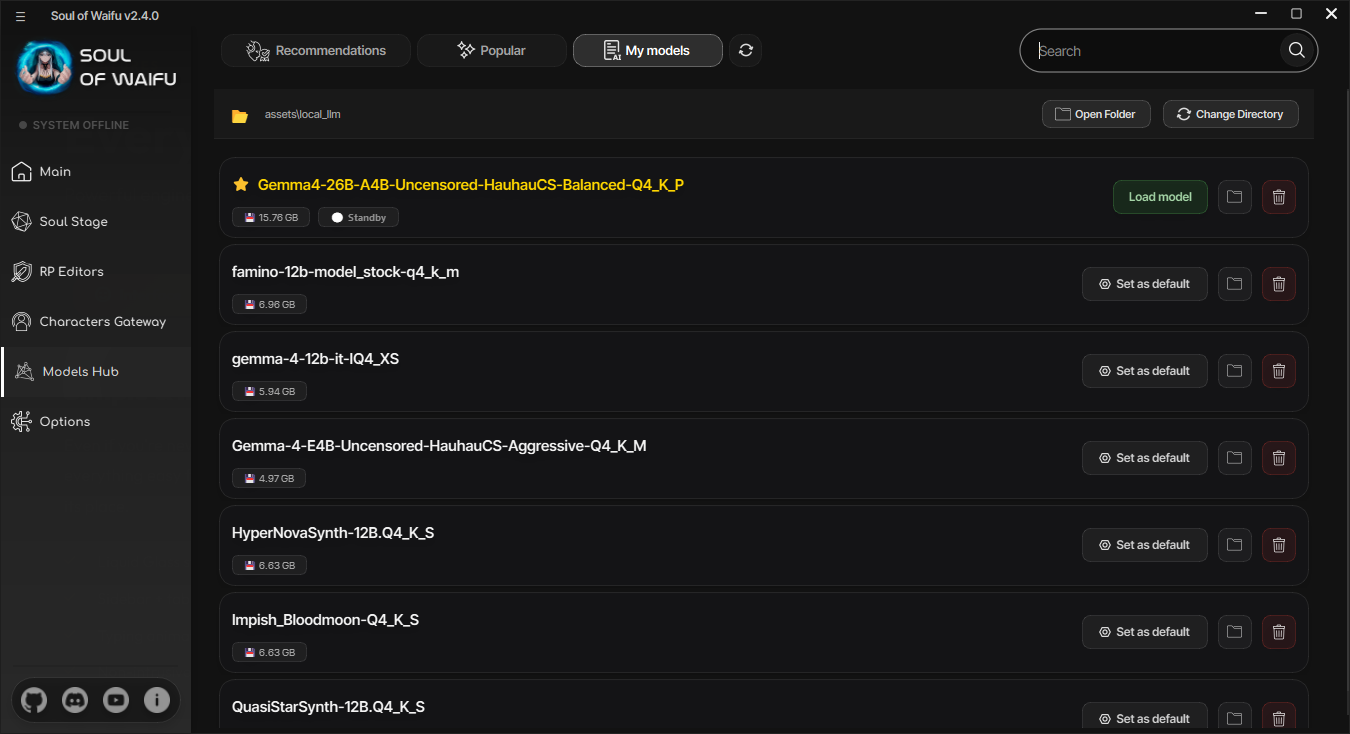Viewport: 1350px width, 734px height.
Task: Open folder icon for gemma-4-12b-it-IQ4_XS
Action: pos(1234,371)
